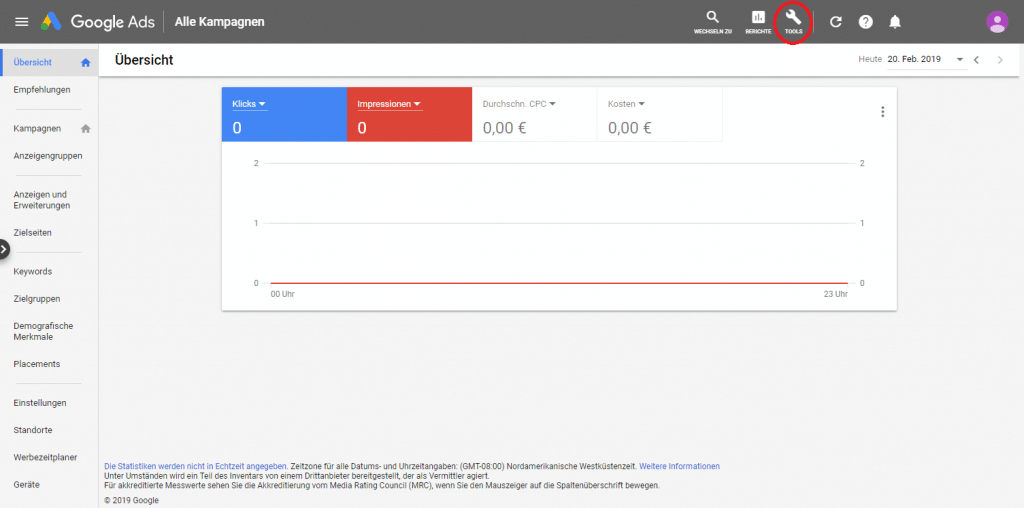Click the © 2019 Google footer text
The image size is (1024, 508).
pos(131,501)
